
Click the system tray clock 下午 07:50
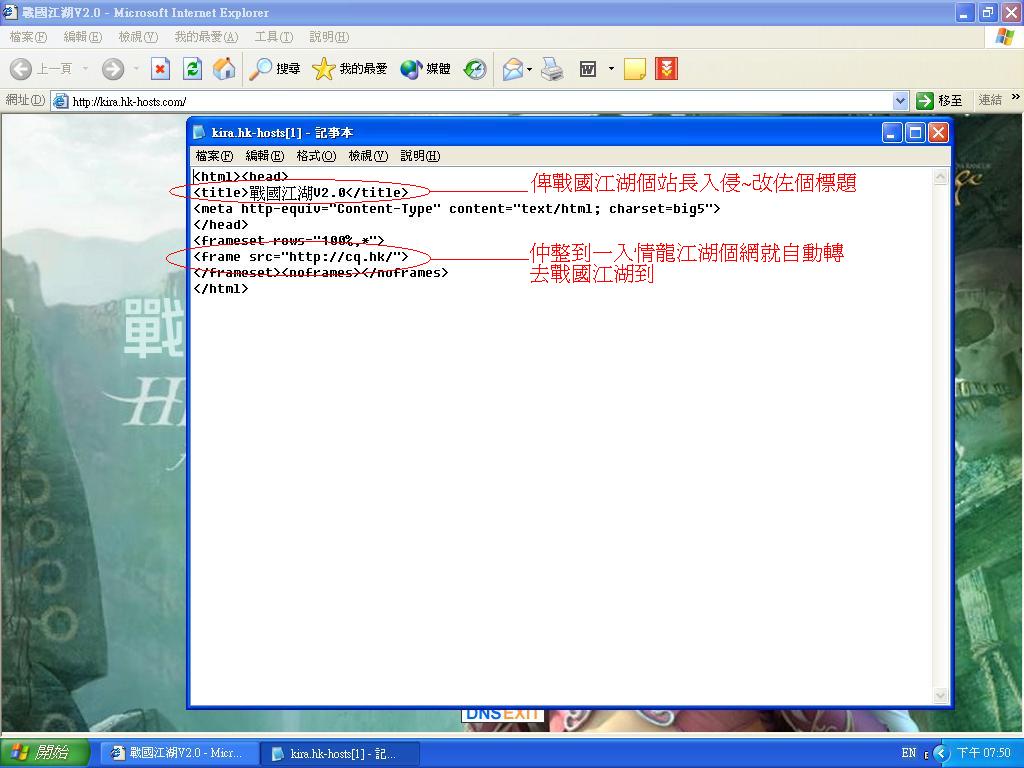click(984, 753)
